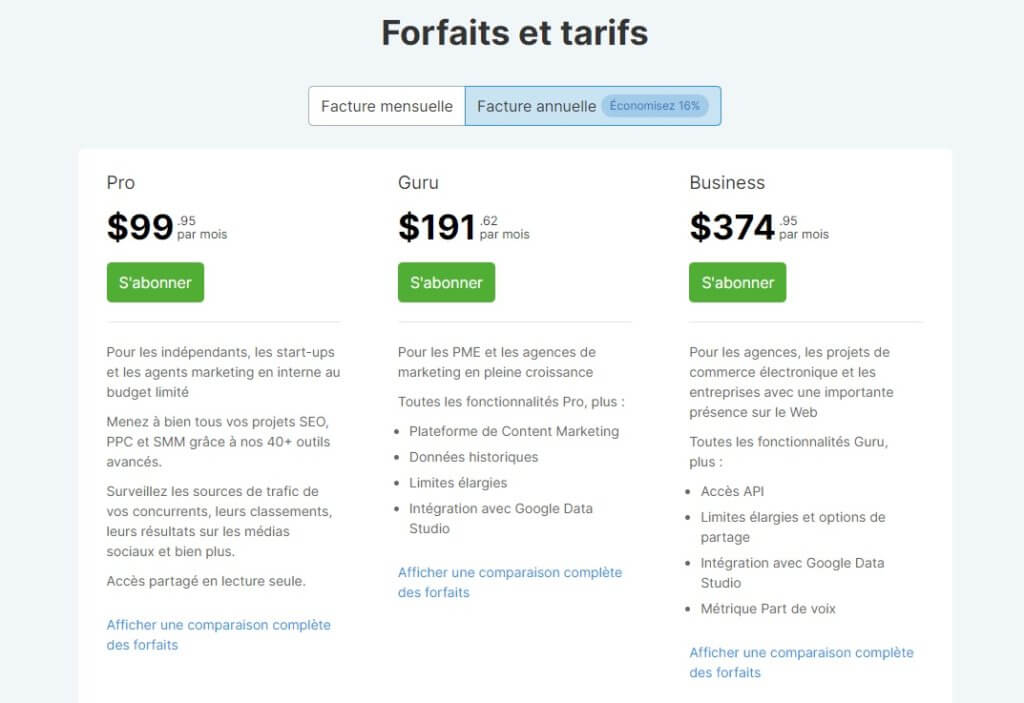Click the Accès API feature item
1024x703 pixels.
pyautogui.click(x=732, y=491)
